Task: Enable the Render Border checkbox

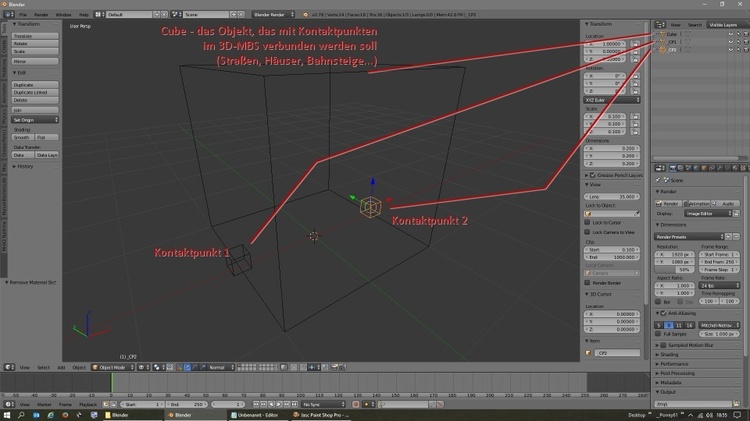Action: [x=587, y=282]
